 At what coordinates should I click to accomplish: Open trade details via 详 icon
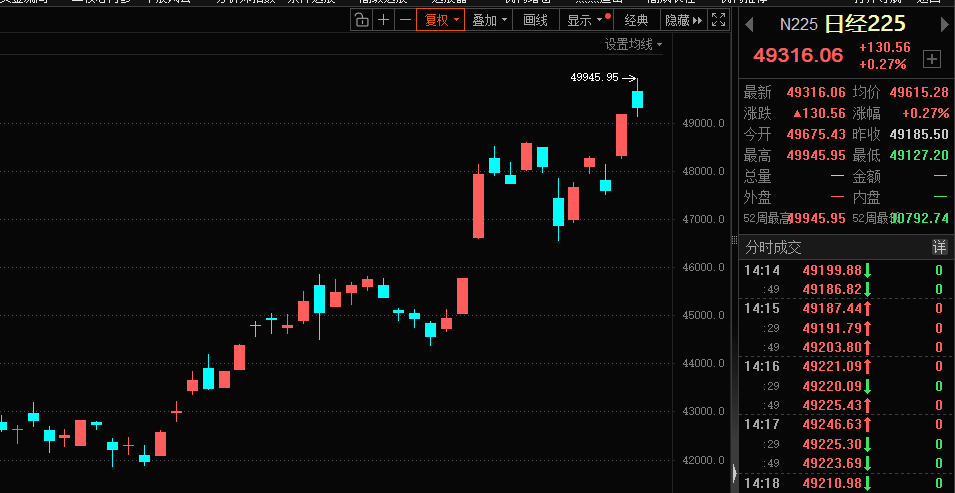[x=939, y=247]
